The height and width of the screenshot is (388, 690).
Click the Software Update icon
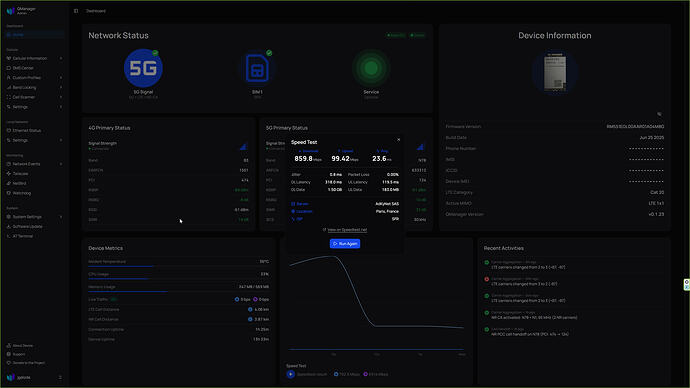8,226
